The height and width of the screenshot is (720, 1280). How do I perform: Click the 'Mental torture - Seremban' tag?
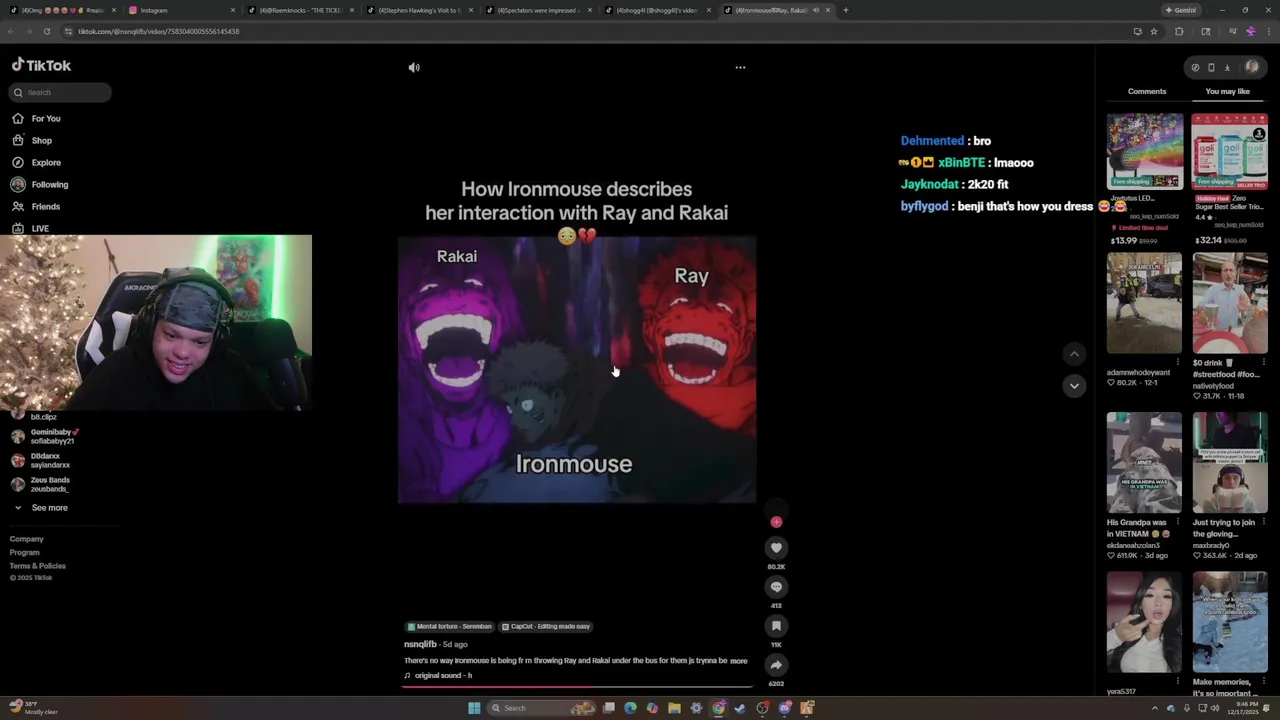point(450,627)
